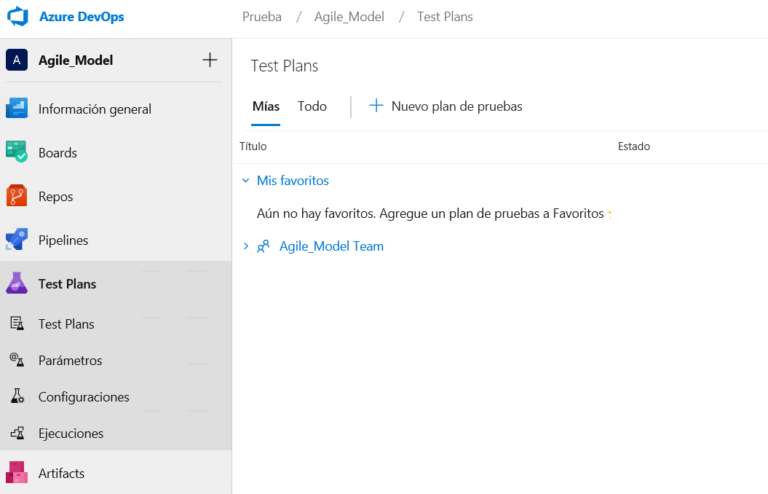Click the Repos icon
768x494 pixels.
(x=17, y=196)
